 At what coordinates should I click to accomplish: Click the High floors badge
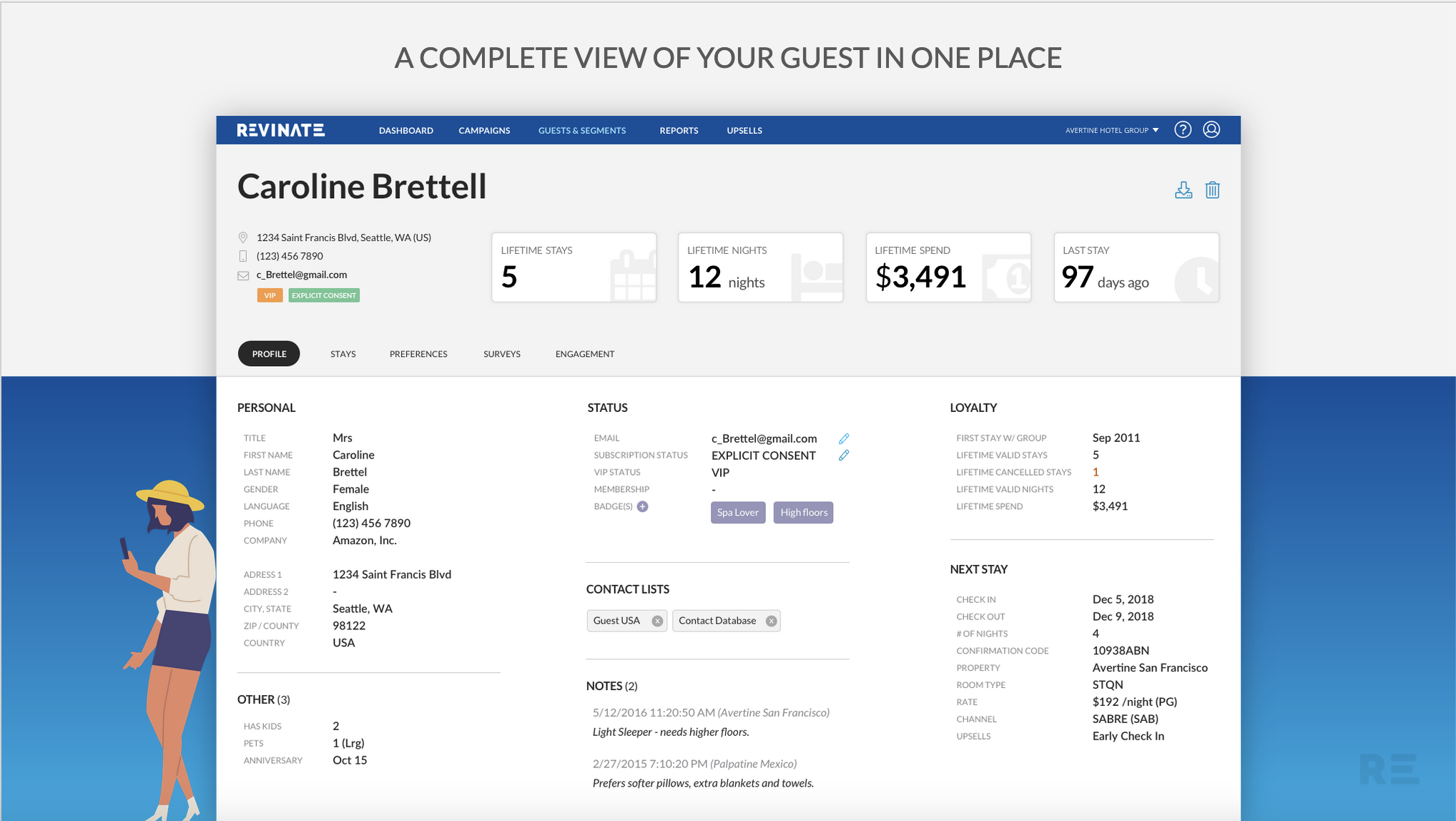tap(803, 512)
